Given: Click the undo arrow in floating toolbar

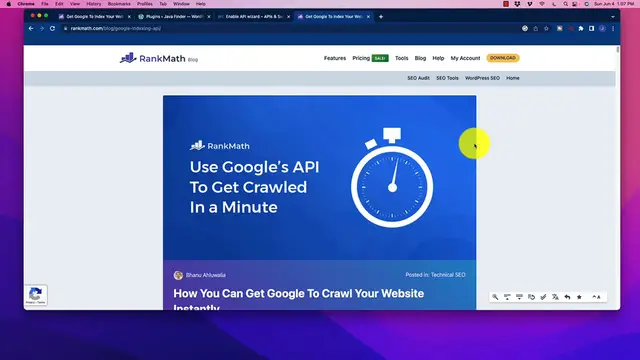Looking at the screenshot, I should [567, 297].
